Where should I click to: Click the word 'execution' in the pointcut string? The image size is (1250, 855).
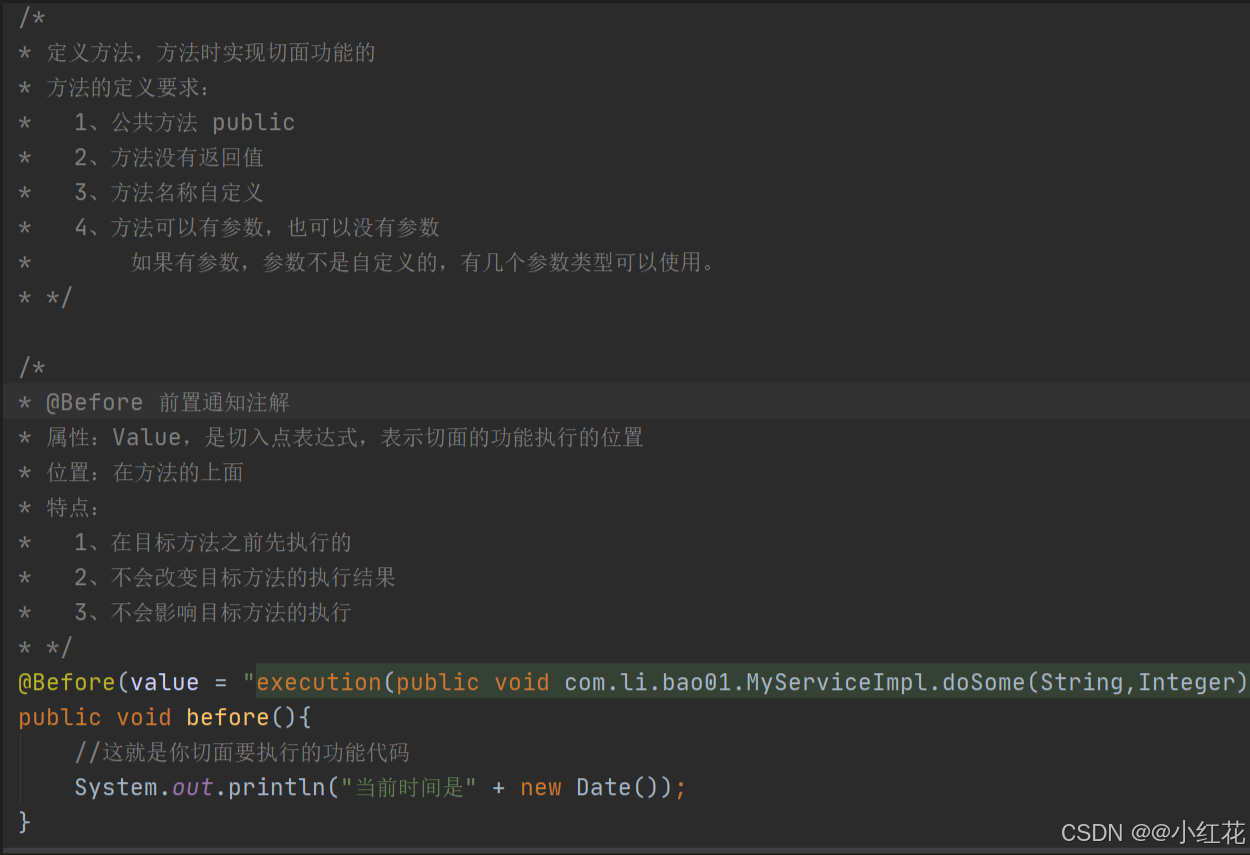tap(320, 682)
